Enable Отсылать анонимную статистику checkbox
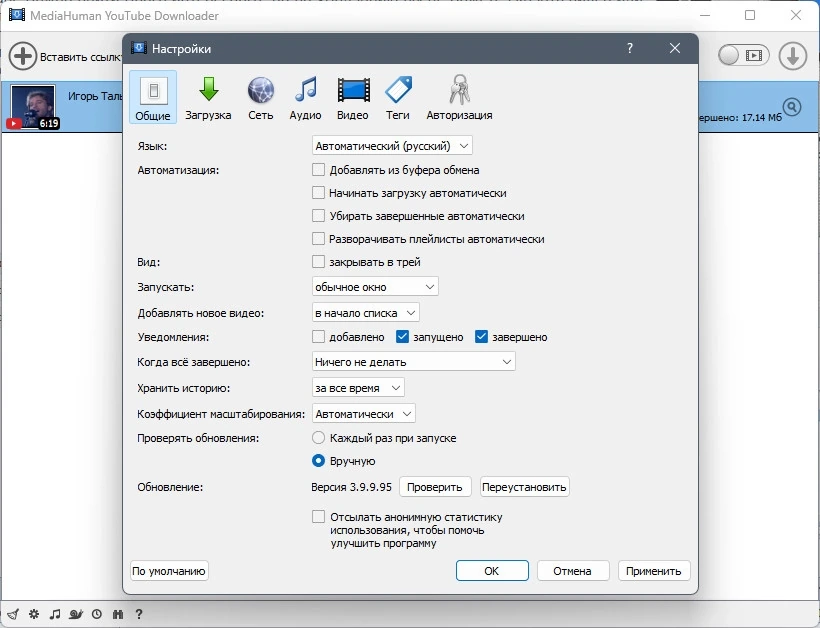The image size is (820, 628). pos(318,517)
